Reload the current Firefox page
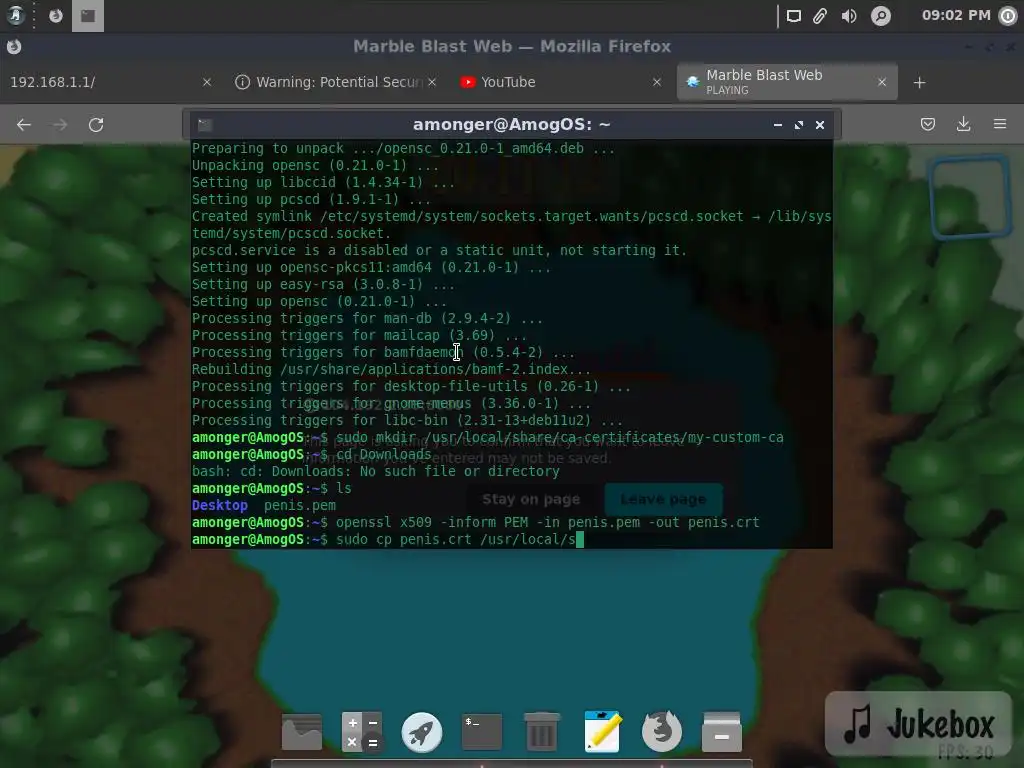This screenshot has height=768, width=1024. [96, 125]
